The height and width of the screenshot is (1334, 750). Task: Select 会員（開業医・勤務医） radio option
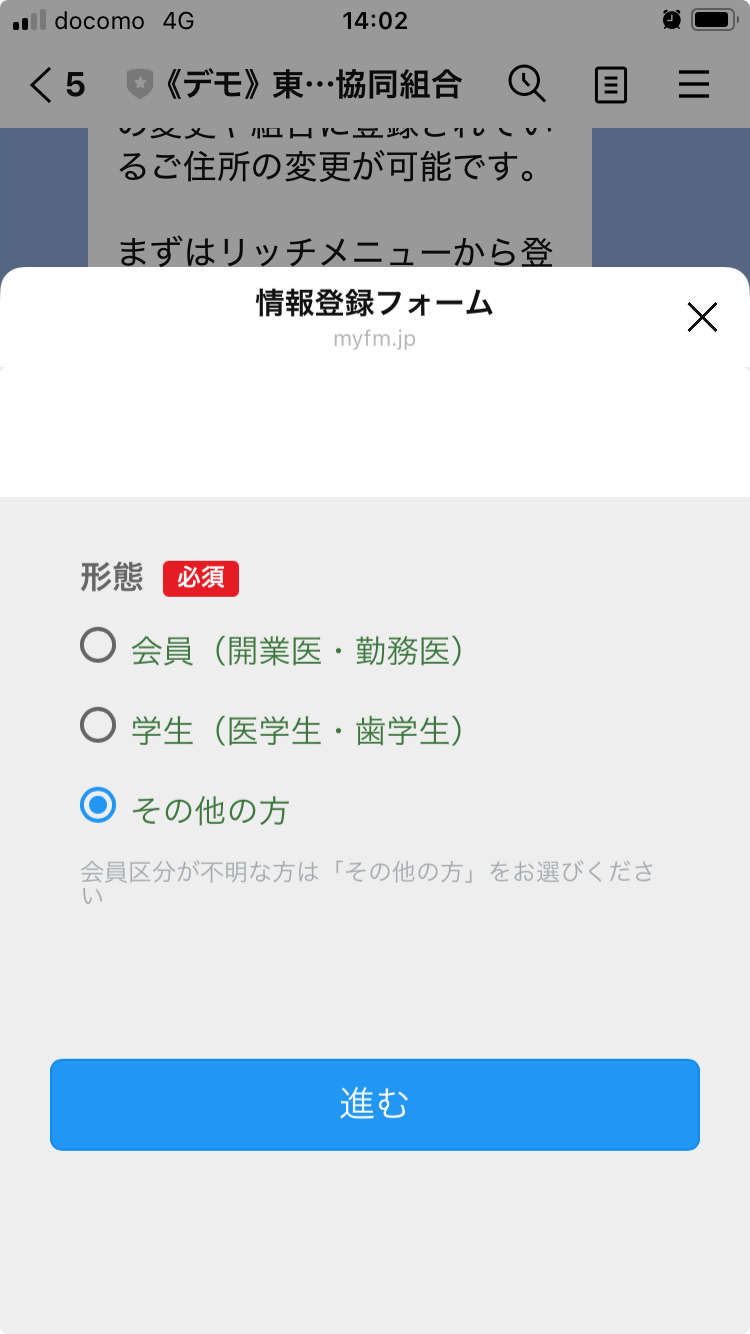98,647
